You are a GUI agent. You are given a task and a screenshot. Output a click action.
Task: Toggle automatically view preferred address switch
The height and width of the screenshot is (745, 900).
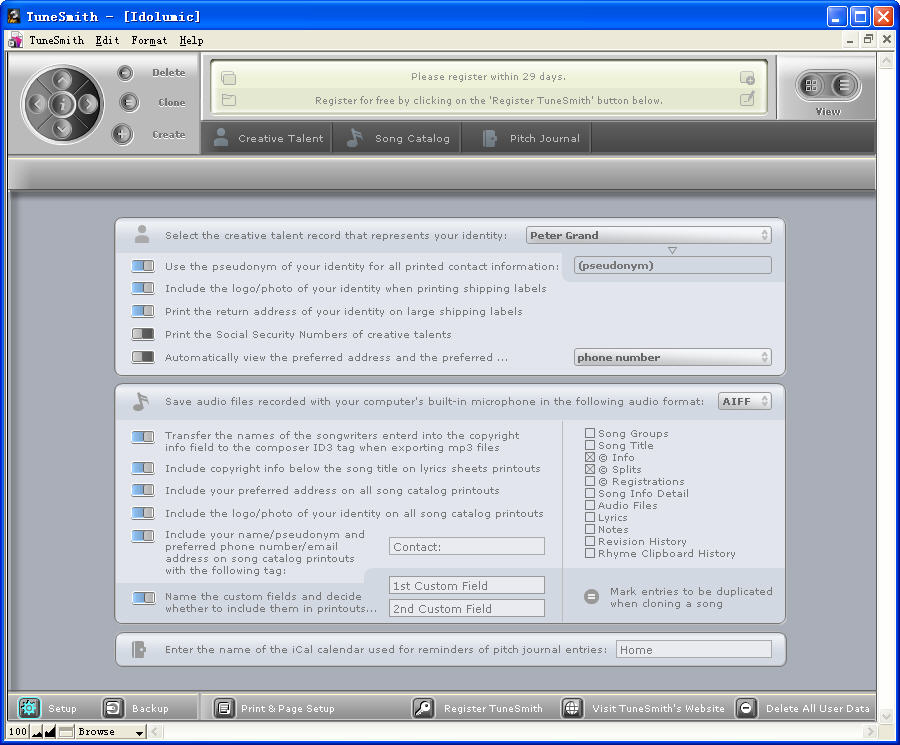coord(143,357)
